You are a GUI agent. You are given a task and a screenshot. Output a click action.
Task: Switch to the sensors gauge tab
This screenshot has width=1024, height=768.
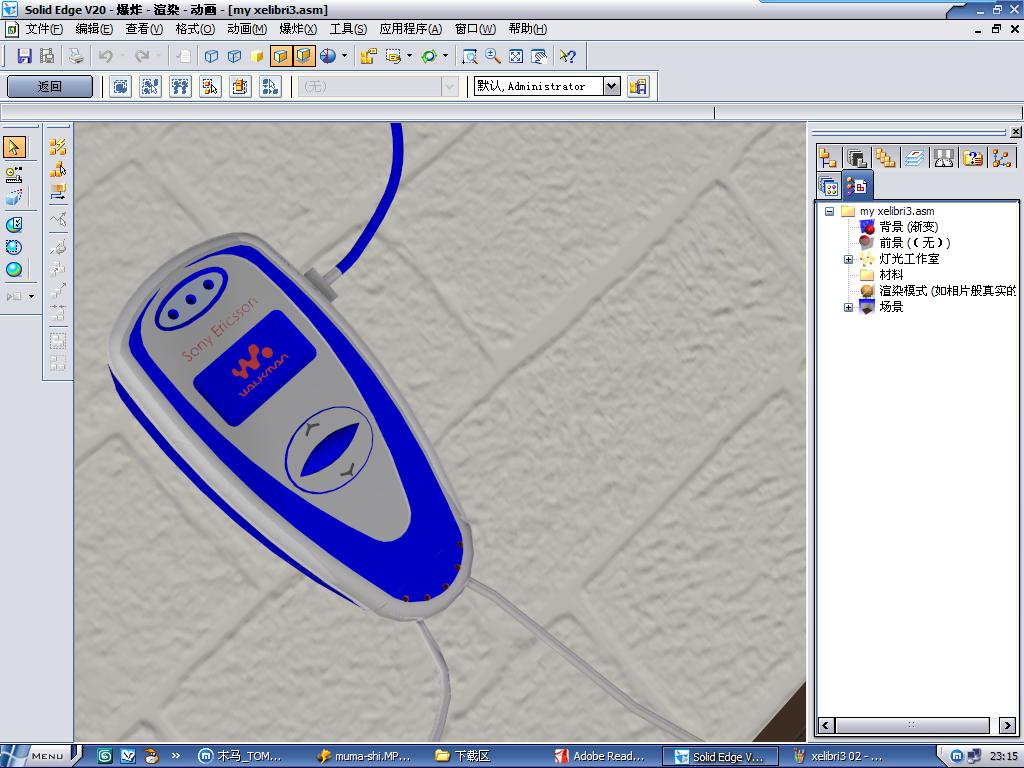pos(943,158)
